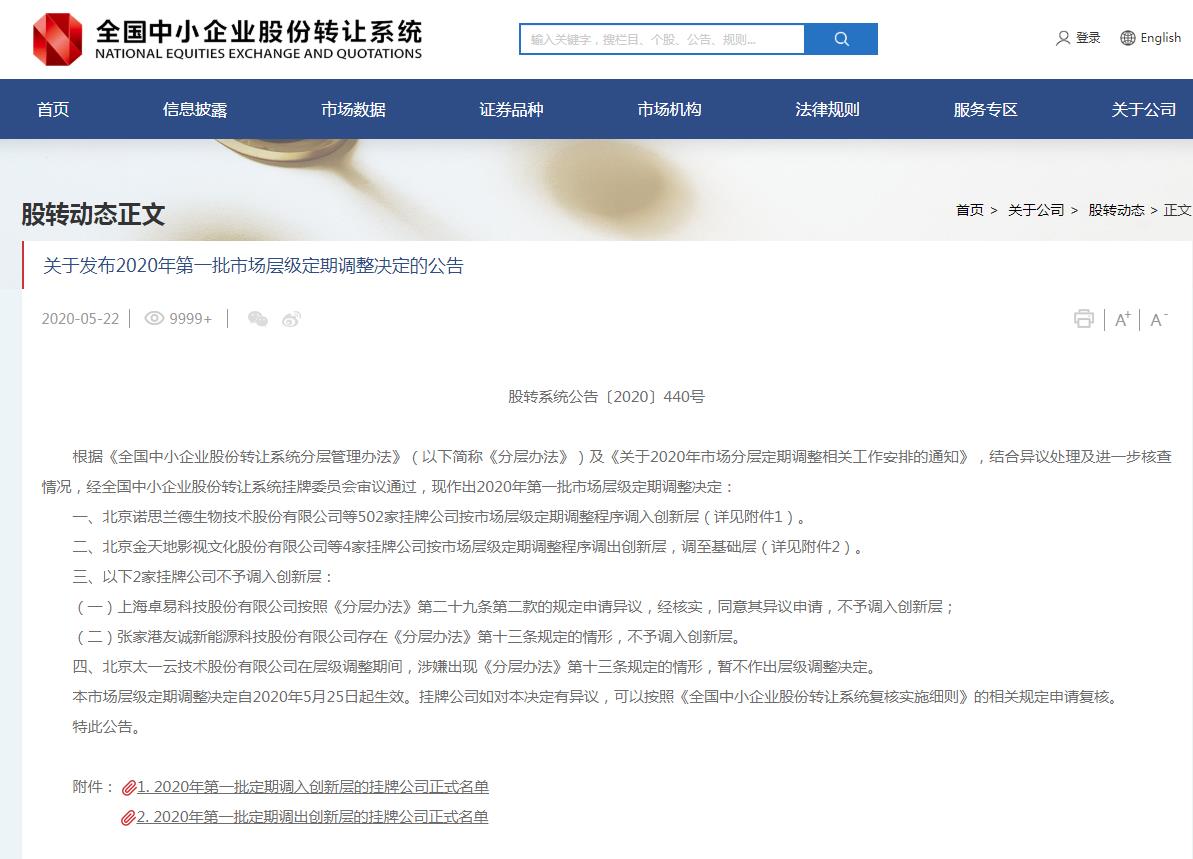1193x859 pixels.
Task: Open the 市场数据 navigation menu
Action: (353, 110)
